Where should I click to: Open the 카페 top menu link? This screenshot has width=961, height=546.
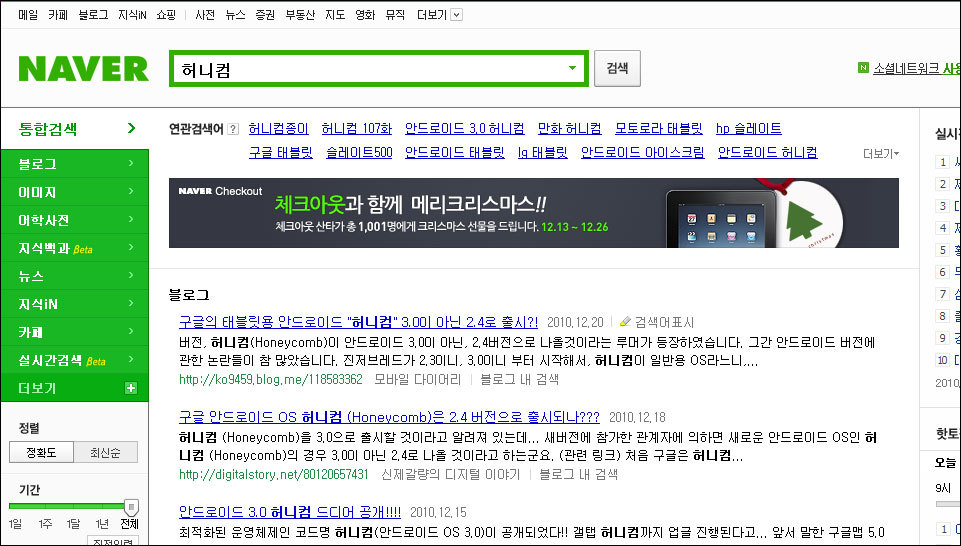coord(58,15)
